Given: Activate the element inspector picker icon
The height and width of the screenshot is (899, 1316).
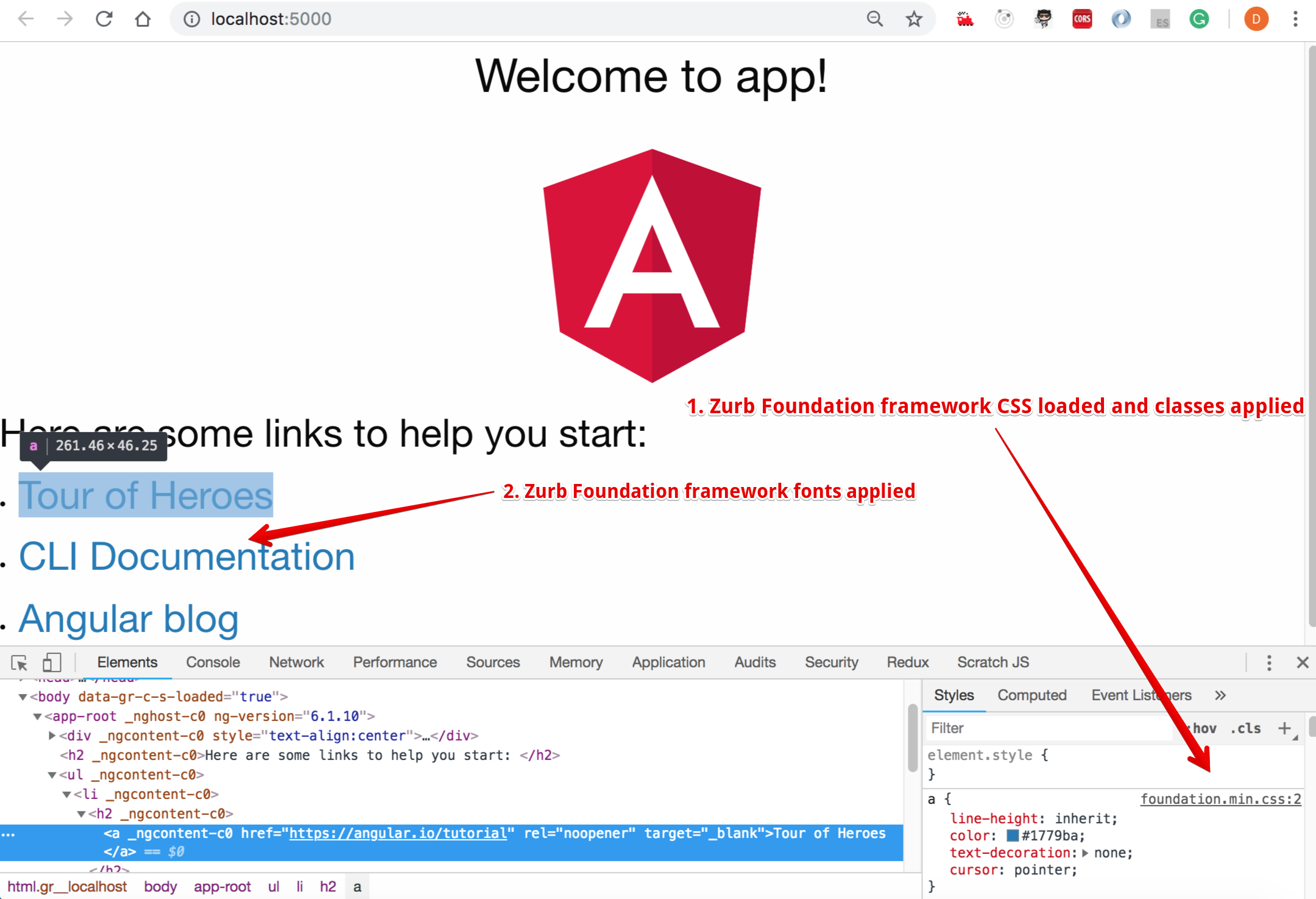Looking at the screenshot, I should click(19, 663).
